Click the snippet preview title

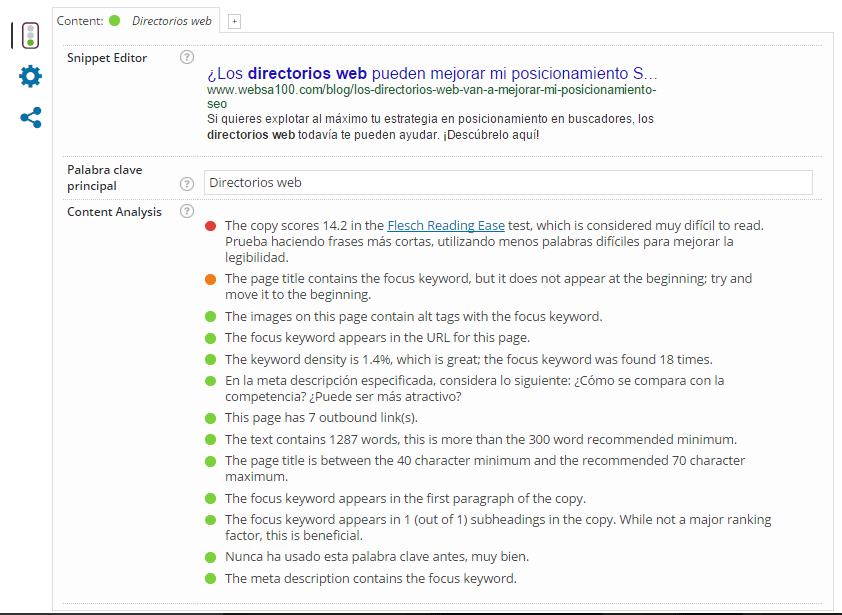[x=432, y=74]
